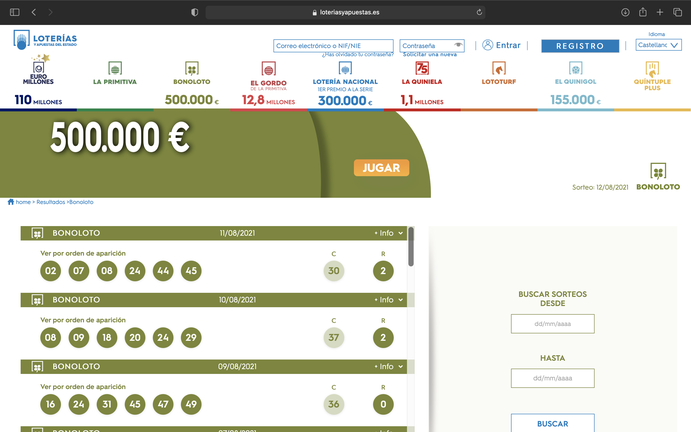691x432 pixels.
Task: Expand Info for the 10/08/2021 draw
Action: [389, 300]
